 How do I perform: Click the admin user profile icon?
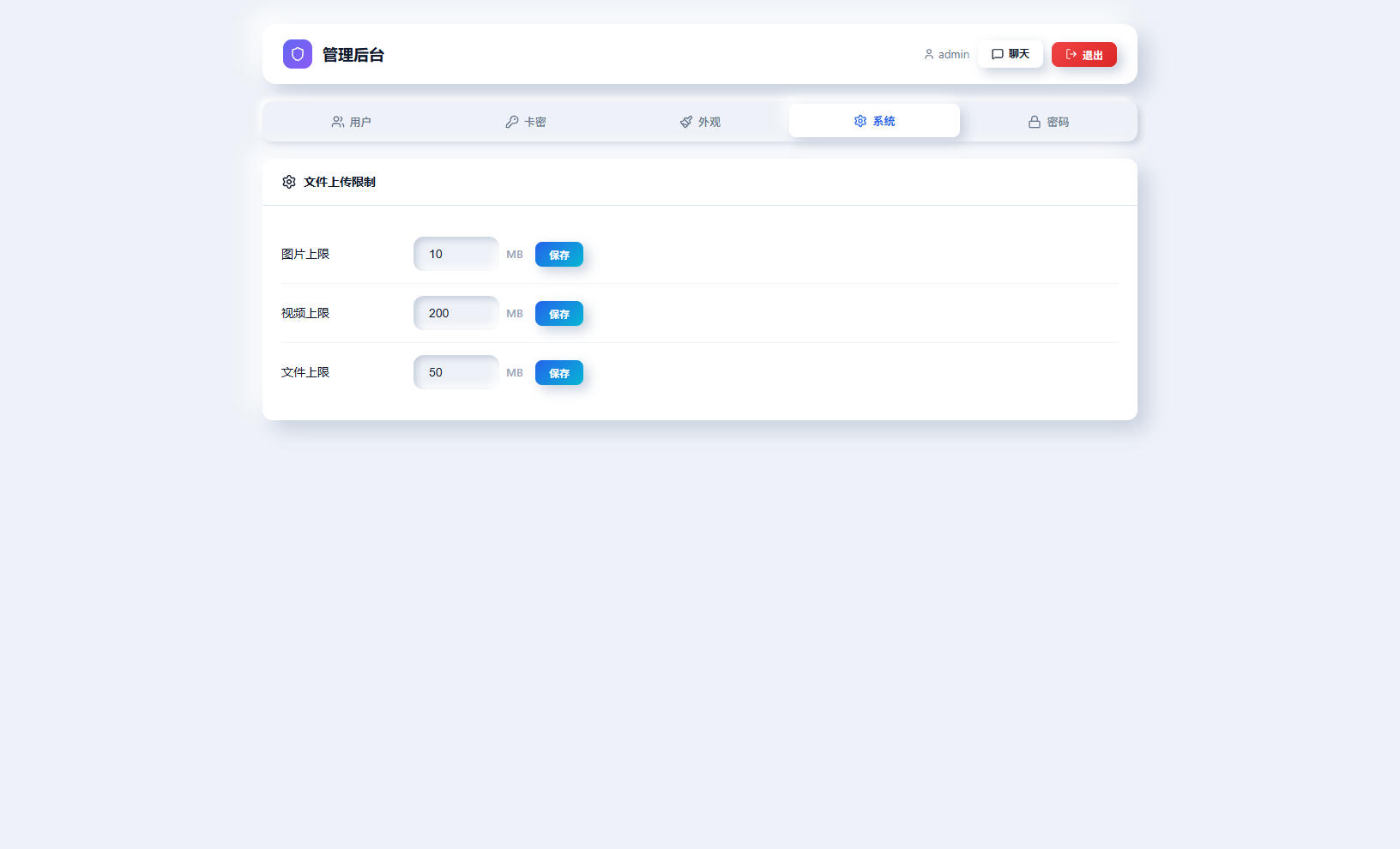coord(929,54)
